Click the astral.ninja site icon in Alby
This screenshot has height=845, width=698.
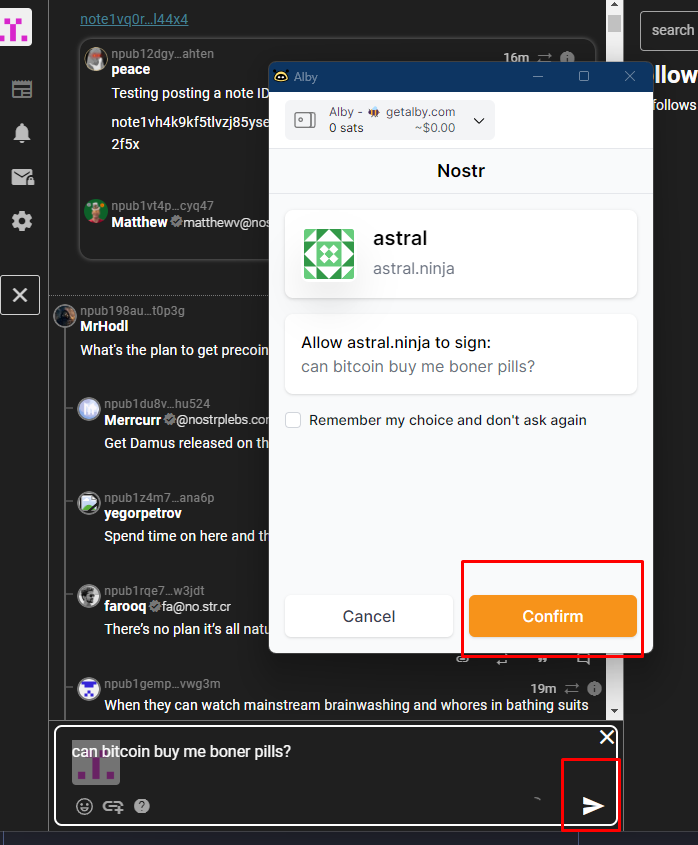[x=329, y=254]
